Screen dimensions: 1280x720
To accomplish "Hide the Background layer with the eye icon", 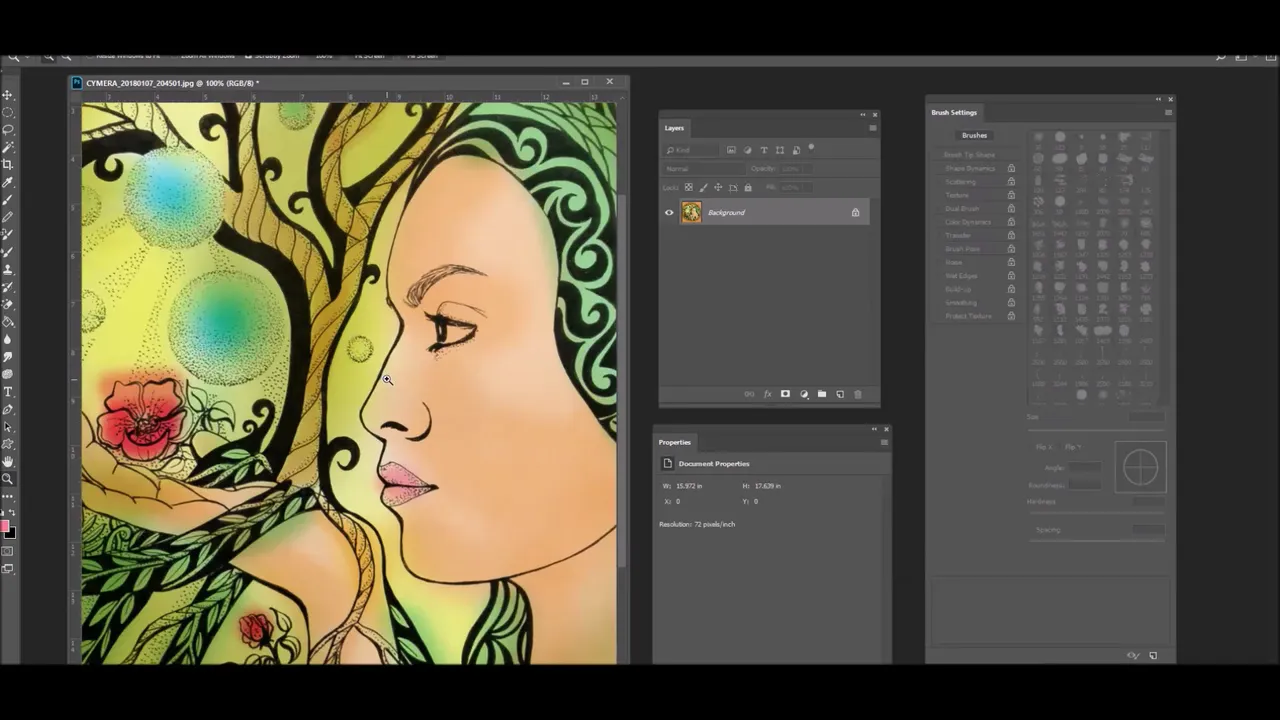I will click(669, 212).
